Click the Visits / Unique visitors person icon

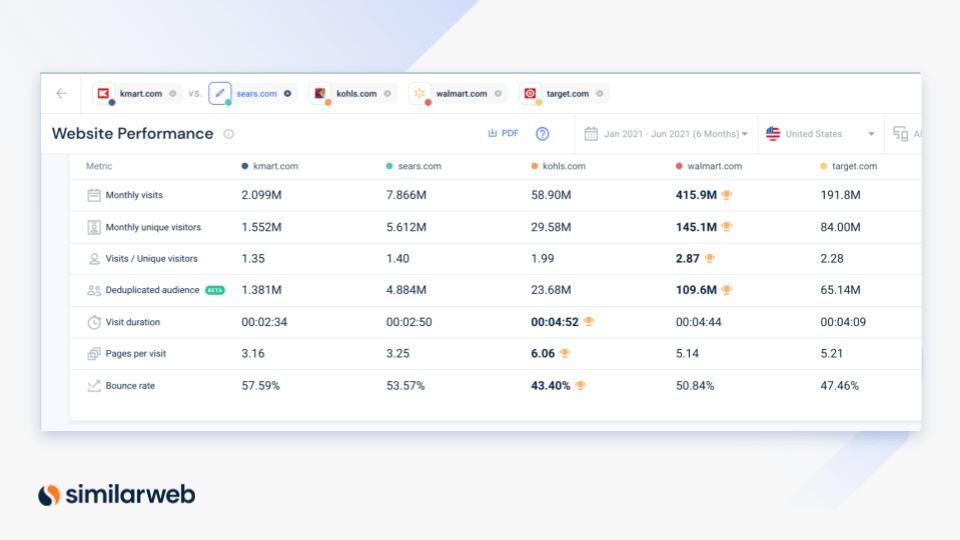[x=94, y=259]
